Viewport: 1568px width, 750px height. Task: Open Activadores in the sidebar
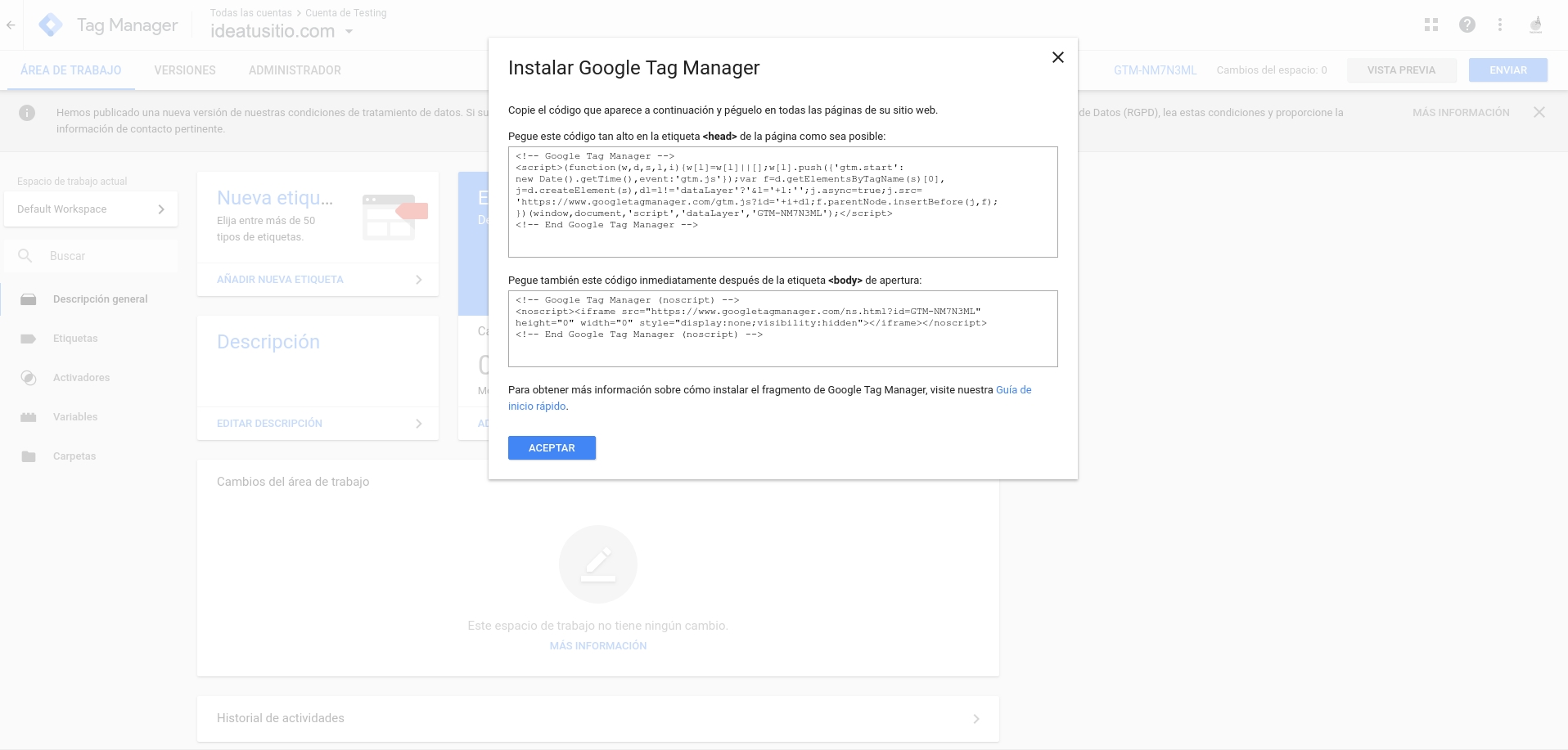[81, 378]
